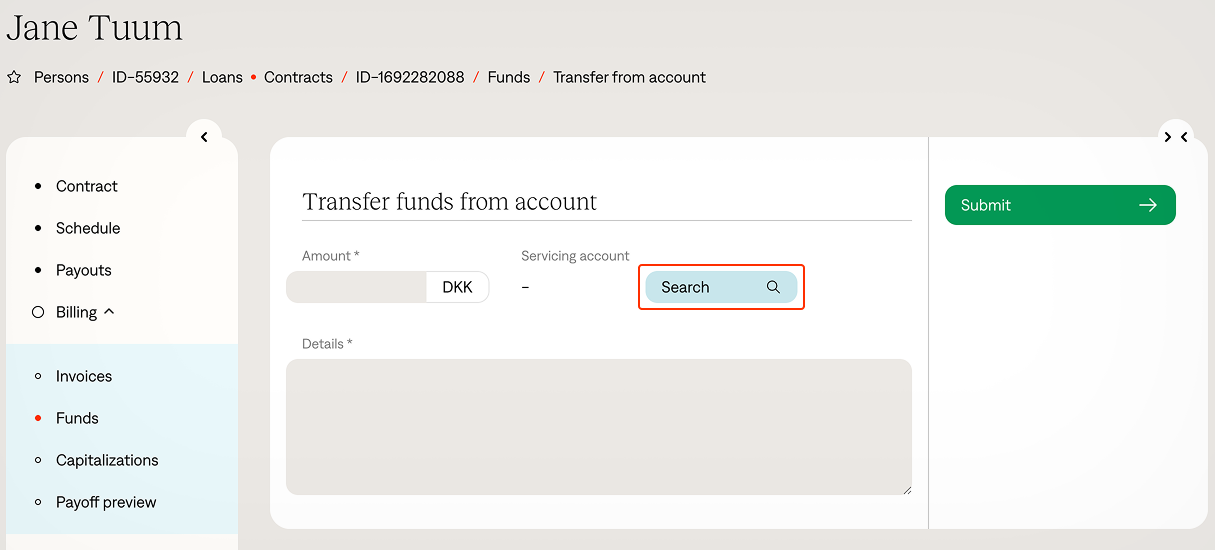Open the DKK currency selector
1215x550 pixels.
457,287
